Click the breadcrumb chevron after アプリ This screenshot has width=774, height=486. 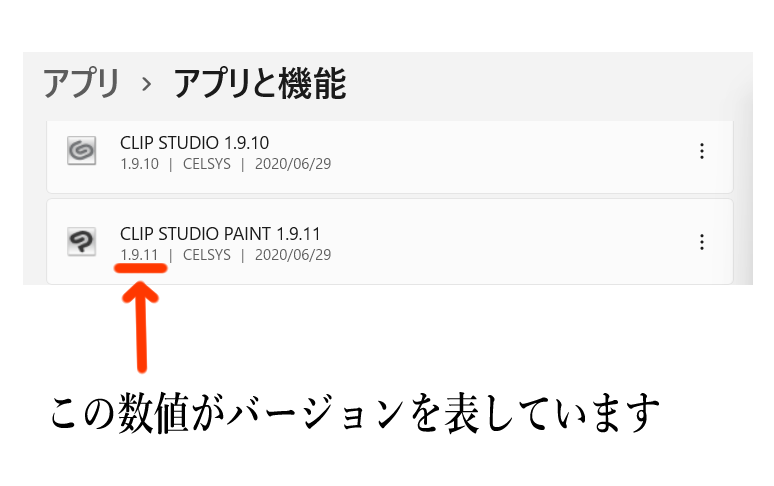(x=146, y=84)
